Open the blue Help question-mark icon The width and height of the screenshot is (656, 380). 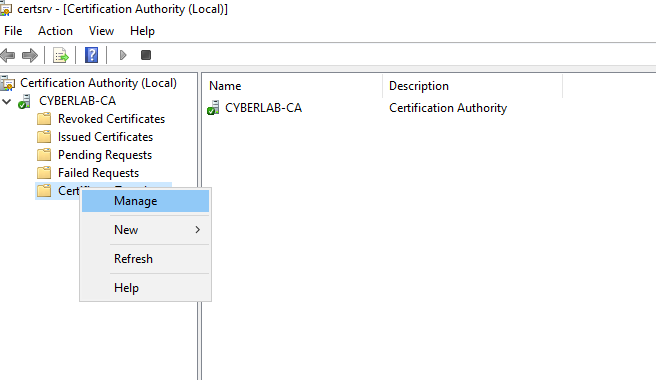pyautogui.click(x=92, y=55)
